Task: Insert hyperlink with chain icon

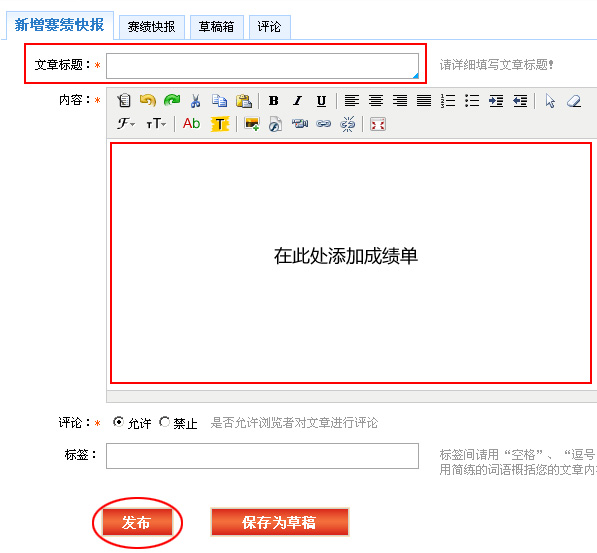Action: [x=323, y=124]
